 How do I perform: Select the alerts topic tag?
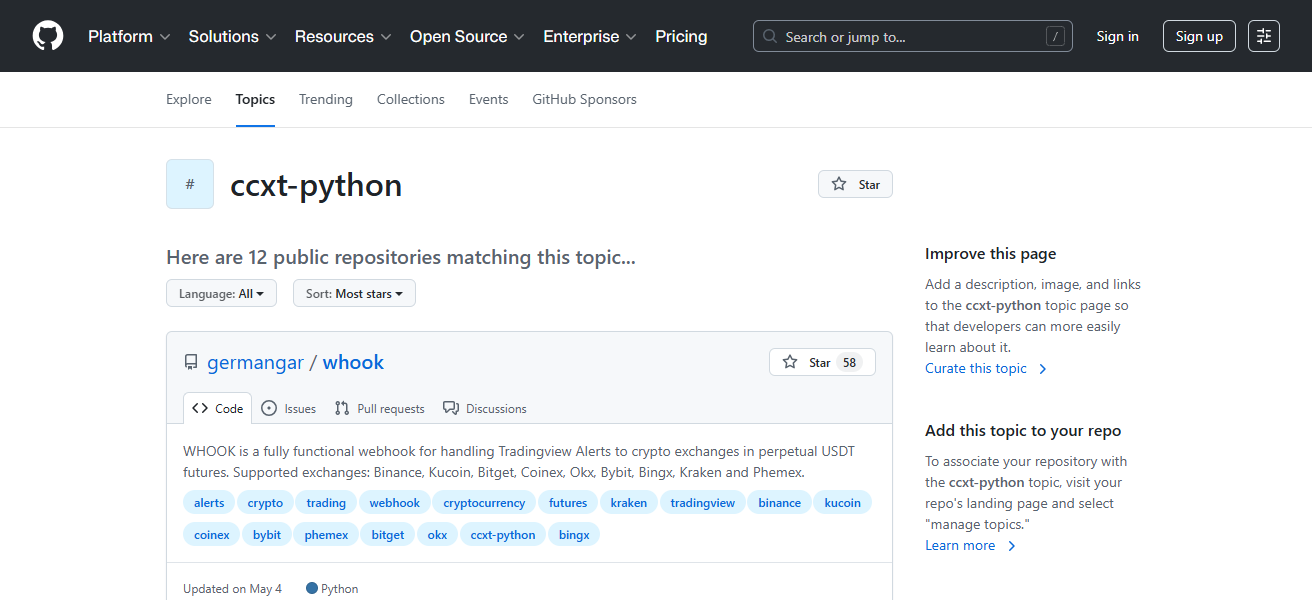[x=209, y=502]
